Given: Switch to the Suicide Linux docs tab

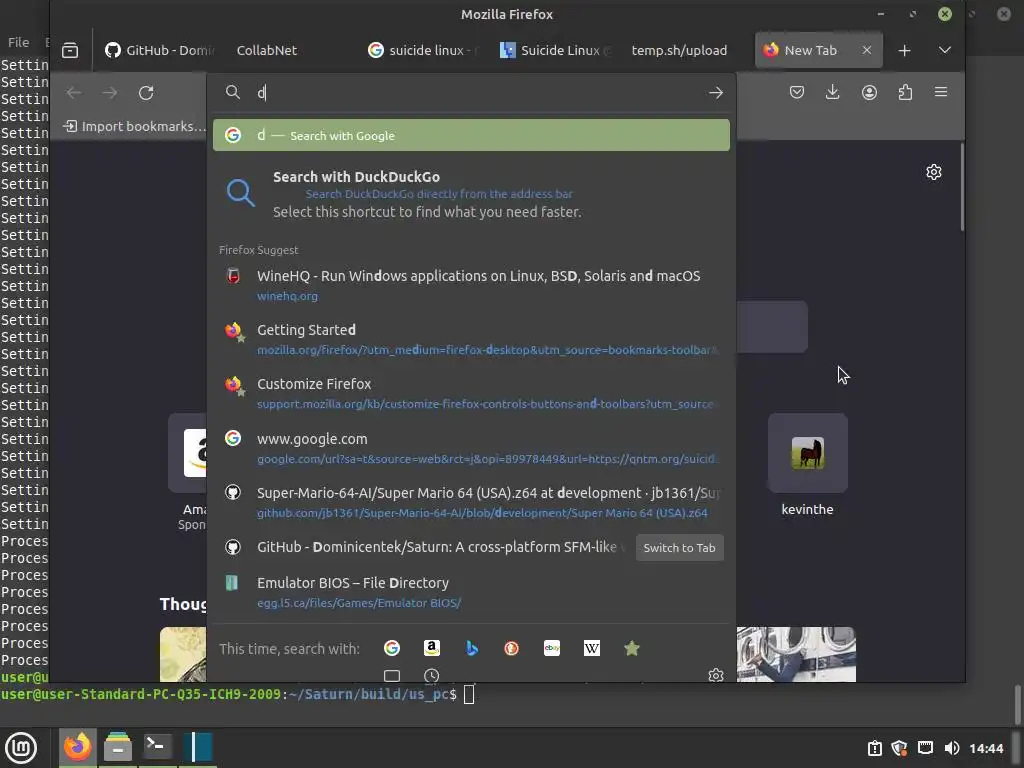Looking at the screenshot, I should [x=556, y=50].
